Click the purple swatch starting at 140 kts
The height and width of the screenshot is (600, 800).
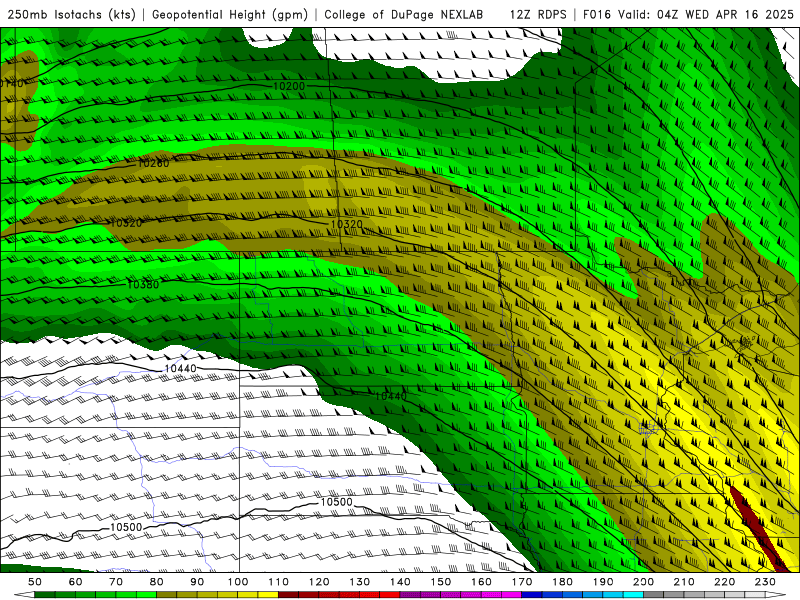[410, 595]
